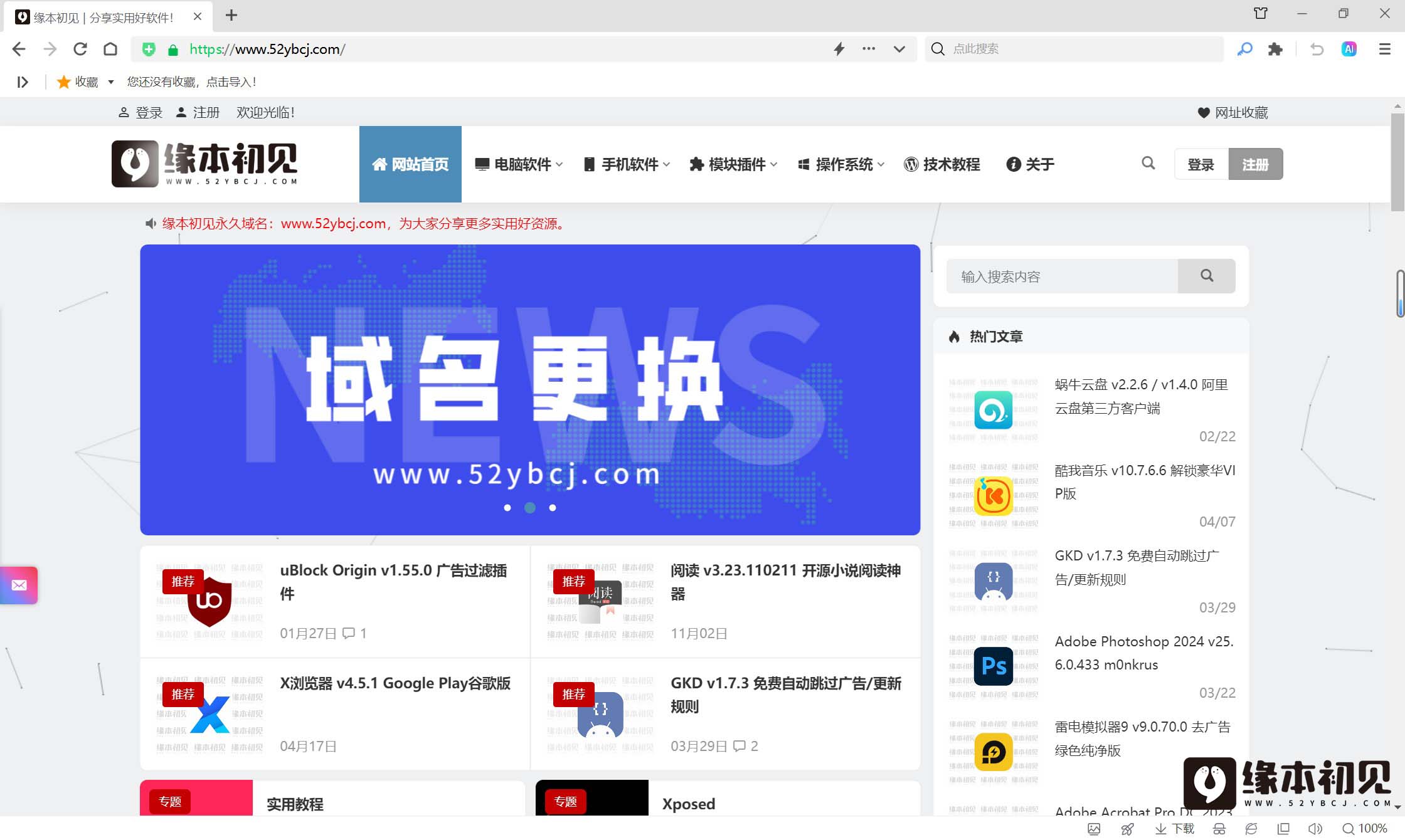Open the Xposed topic card
The width and height of the screenshot is (1405, 840).
pos(728,798)
